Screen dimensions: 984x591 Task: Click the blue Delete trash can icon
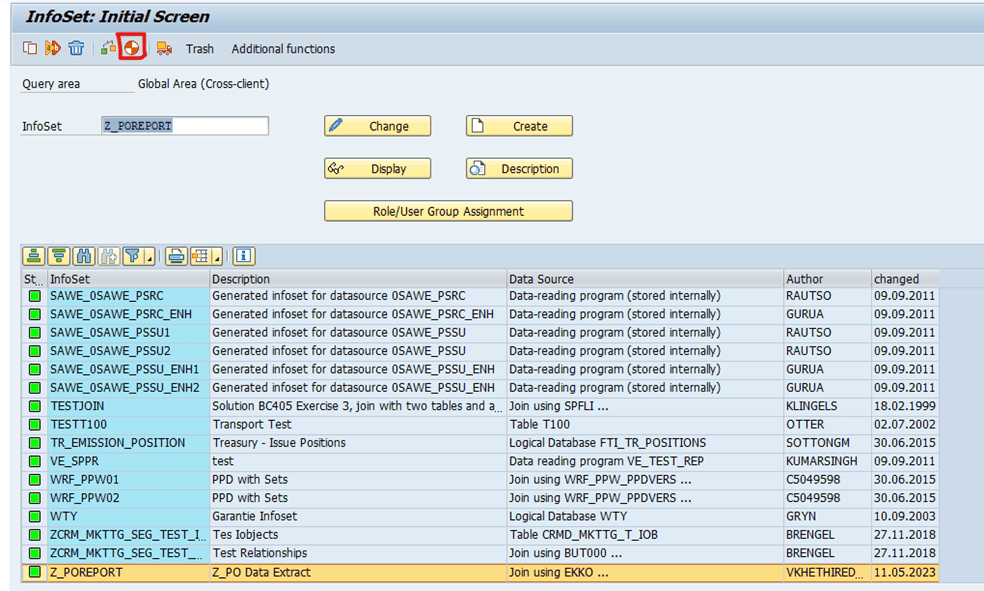pyautogui.click(x=76, y=48)
